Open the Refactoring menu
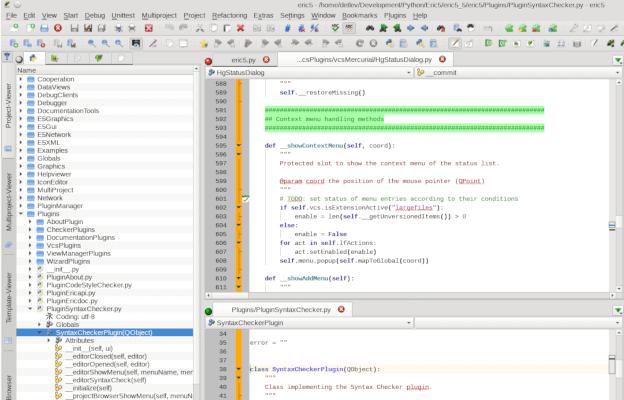This screenshot has height=400, width=624. pos(229,16)
